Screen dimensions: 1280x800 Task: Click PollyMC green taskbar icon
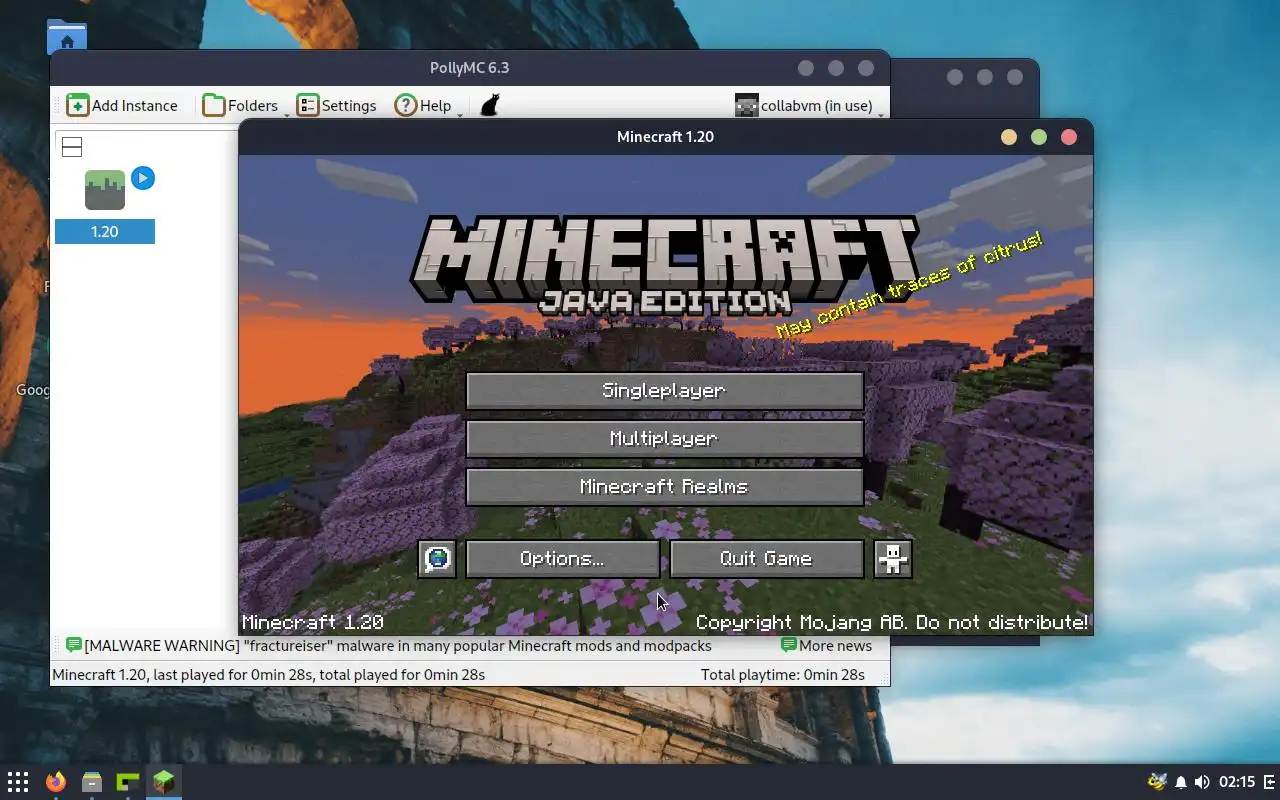pos(128,782)
